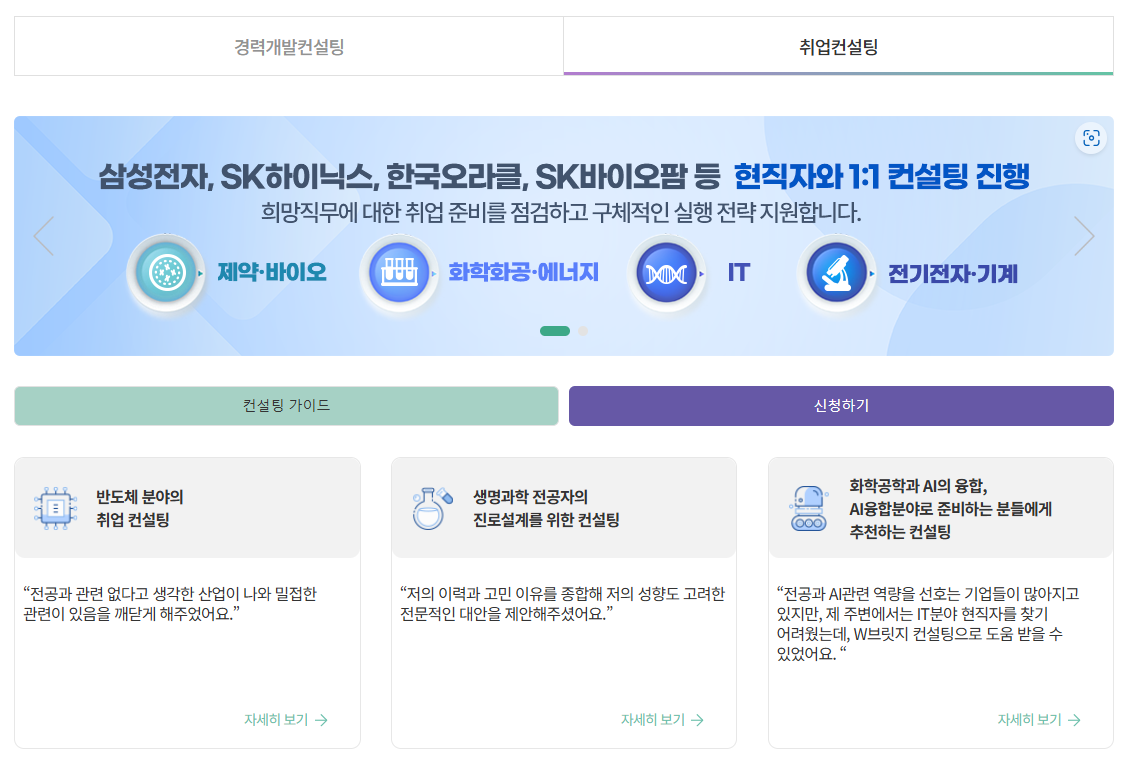
Task: Click the 생명과학 전공자의 진로설계 heading
Action: [x=547, y=508]
